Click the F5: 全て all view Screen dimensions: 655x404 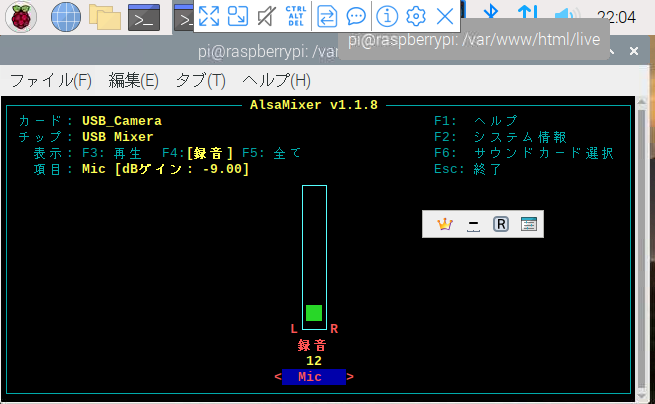(x=271, y=153)
